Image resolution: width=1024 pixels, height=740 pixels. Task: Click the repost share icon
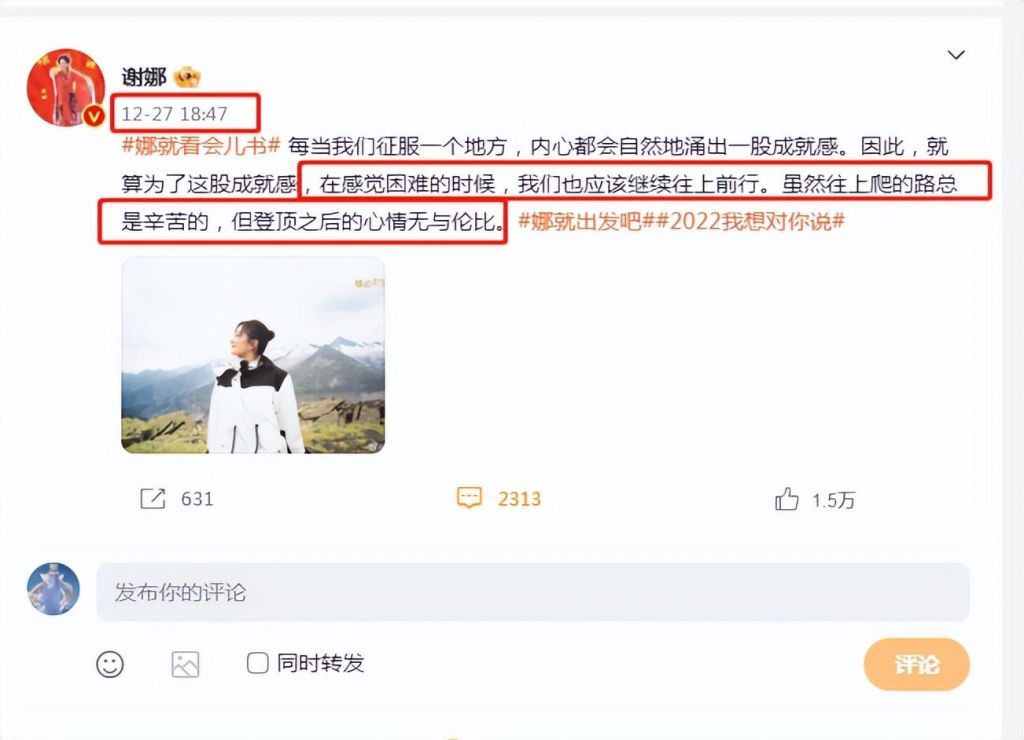[x=153, y=498]
